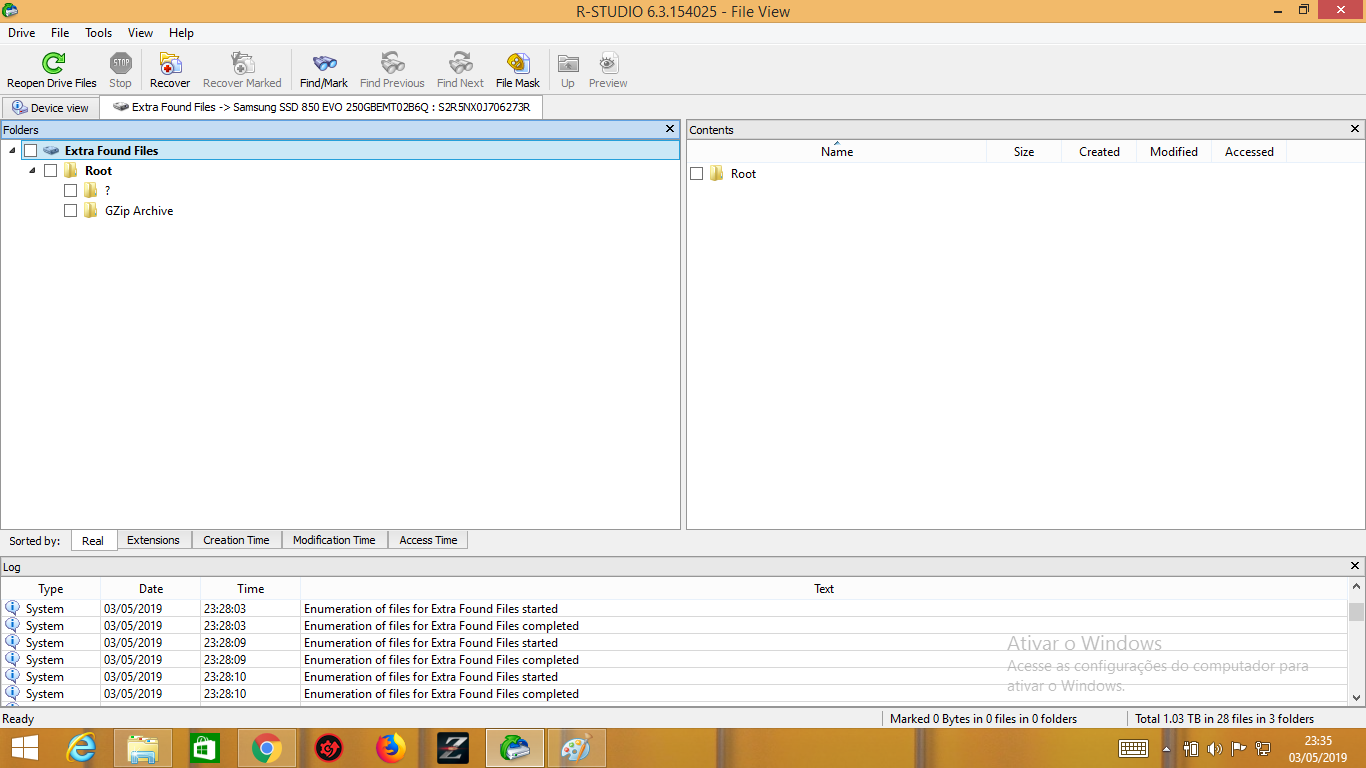The image size is (1366, 768).
Task: Open the Drive menu
Action: point(21,33)
